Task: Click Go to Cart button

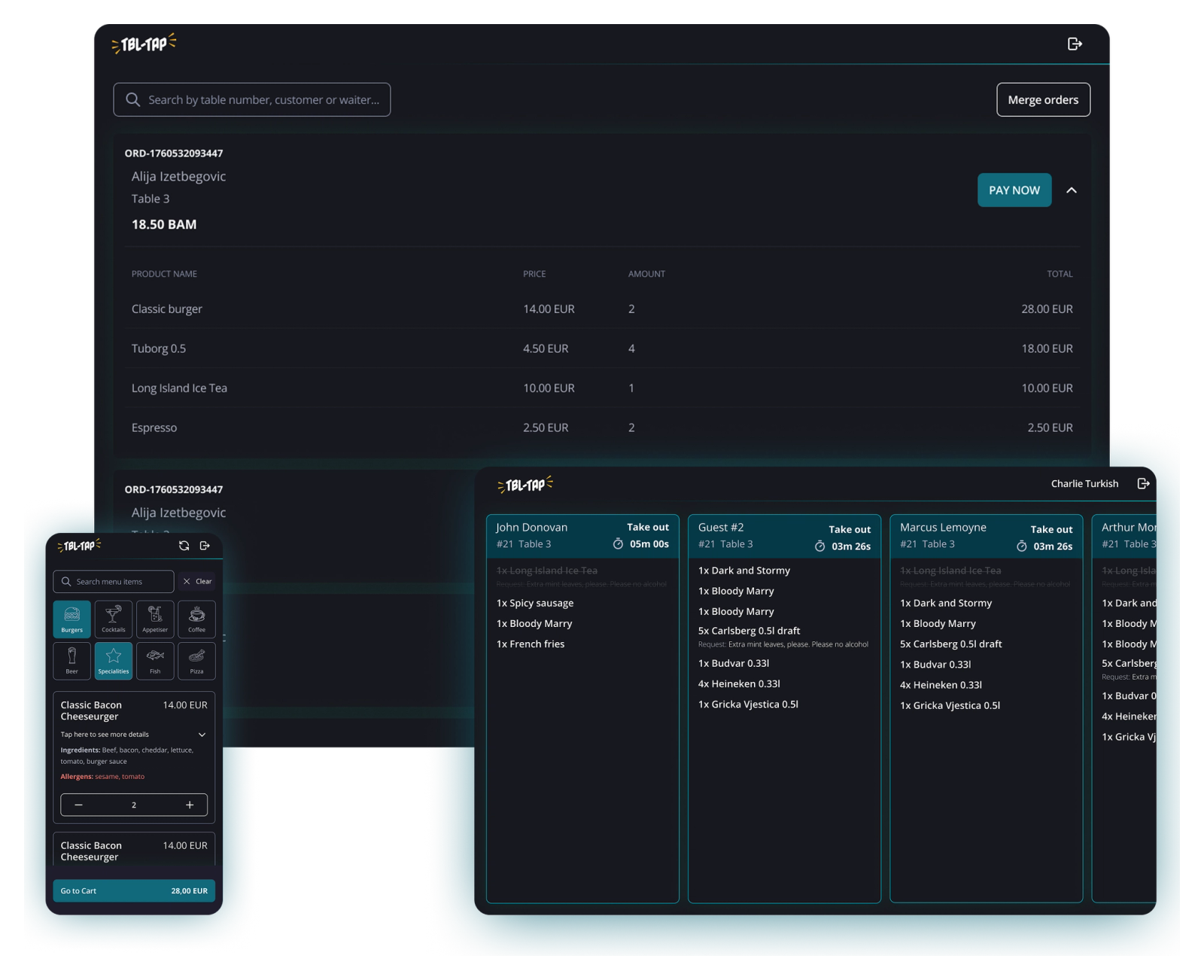Action: click(134, 891)
